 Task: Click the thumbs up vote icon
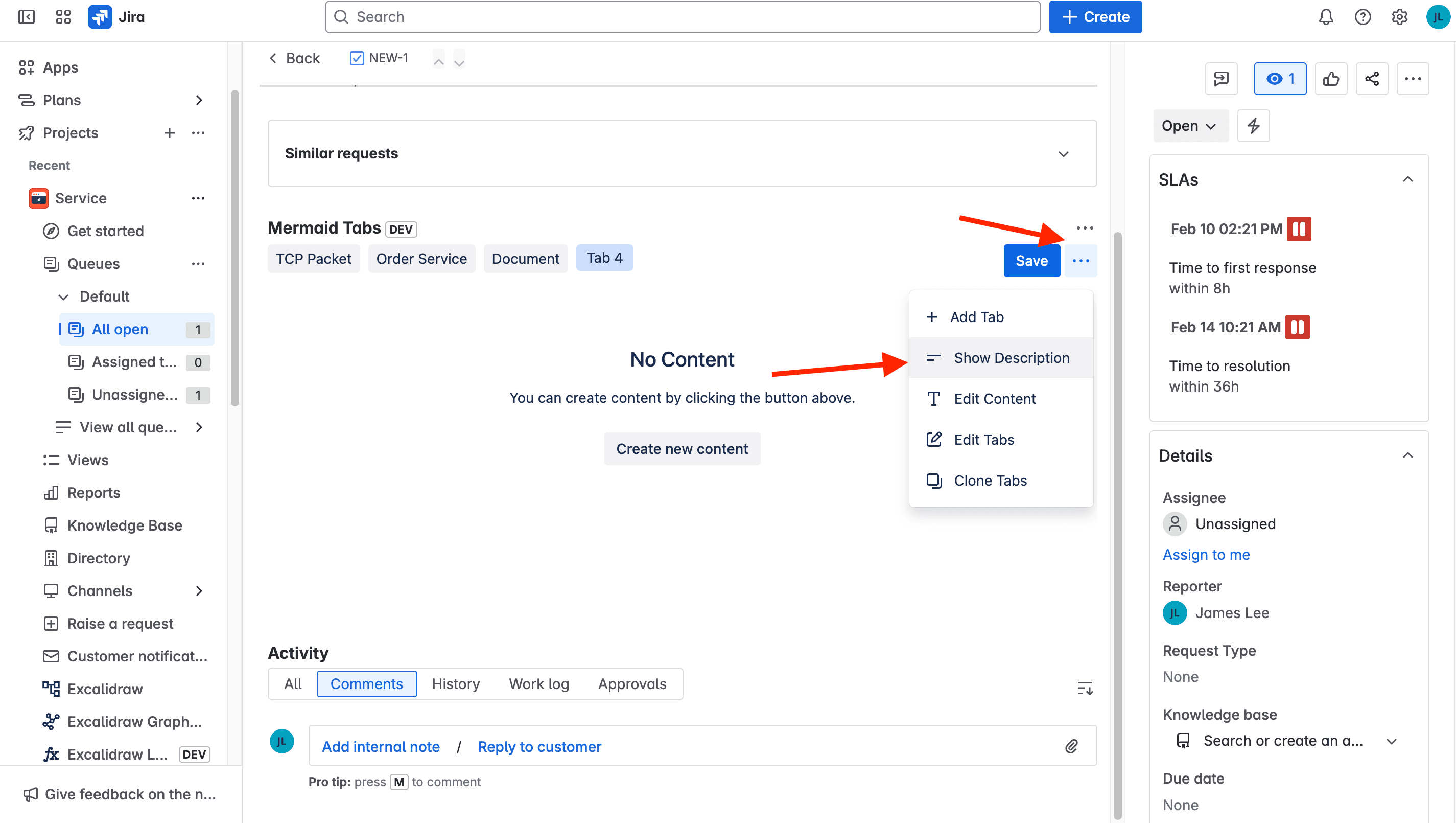pyautogui.click(x=1330, y=79)
